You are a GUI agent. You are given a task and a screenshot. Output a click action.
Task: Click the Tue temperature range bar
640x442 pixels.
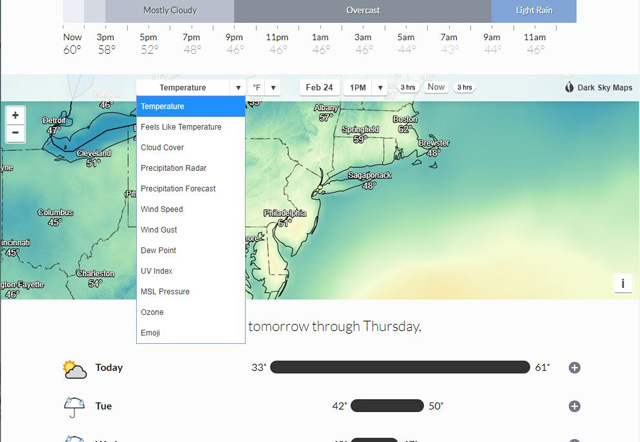tap(387, 406)
